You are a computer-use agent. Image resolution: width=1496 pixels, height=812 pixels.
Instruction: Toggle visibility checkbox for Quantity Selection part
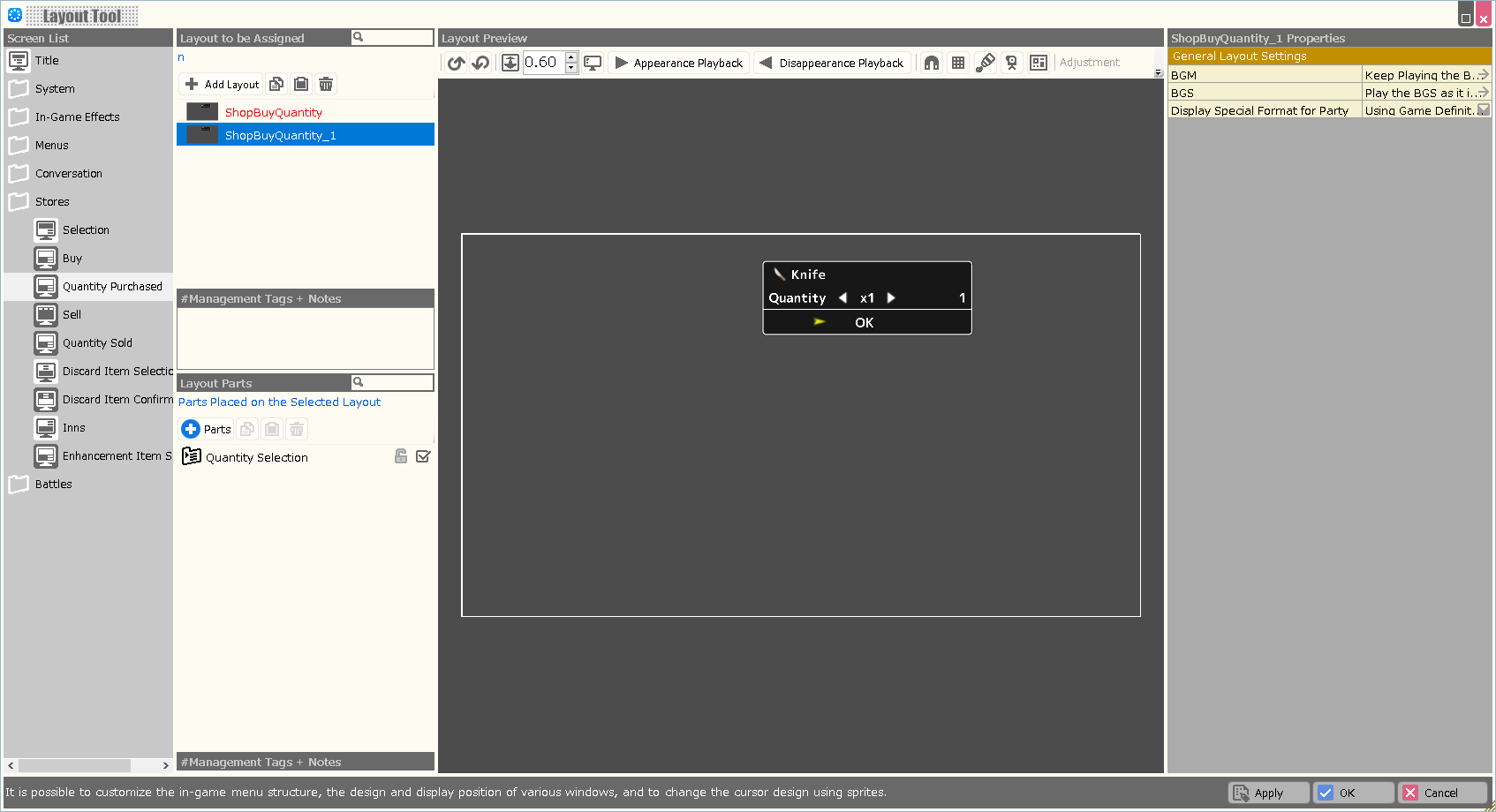pyautogui.click(x=423, y=456)
